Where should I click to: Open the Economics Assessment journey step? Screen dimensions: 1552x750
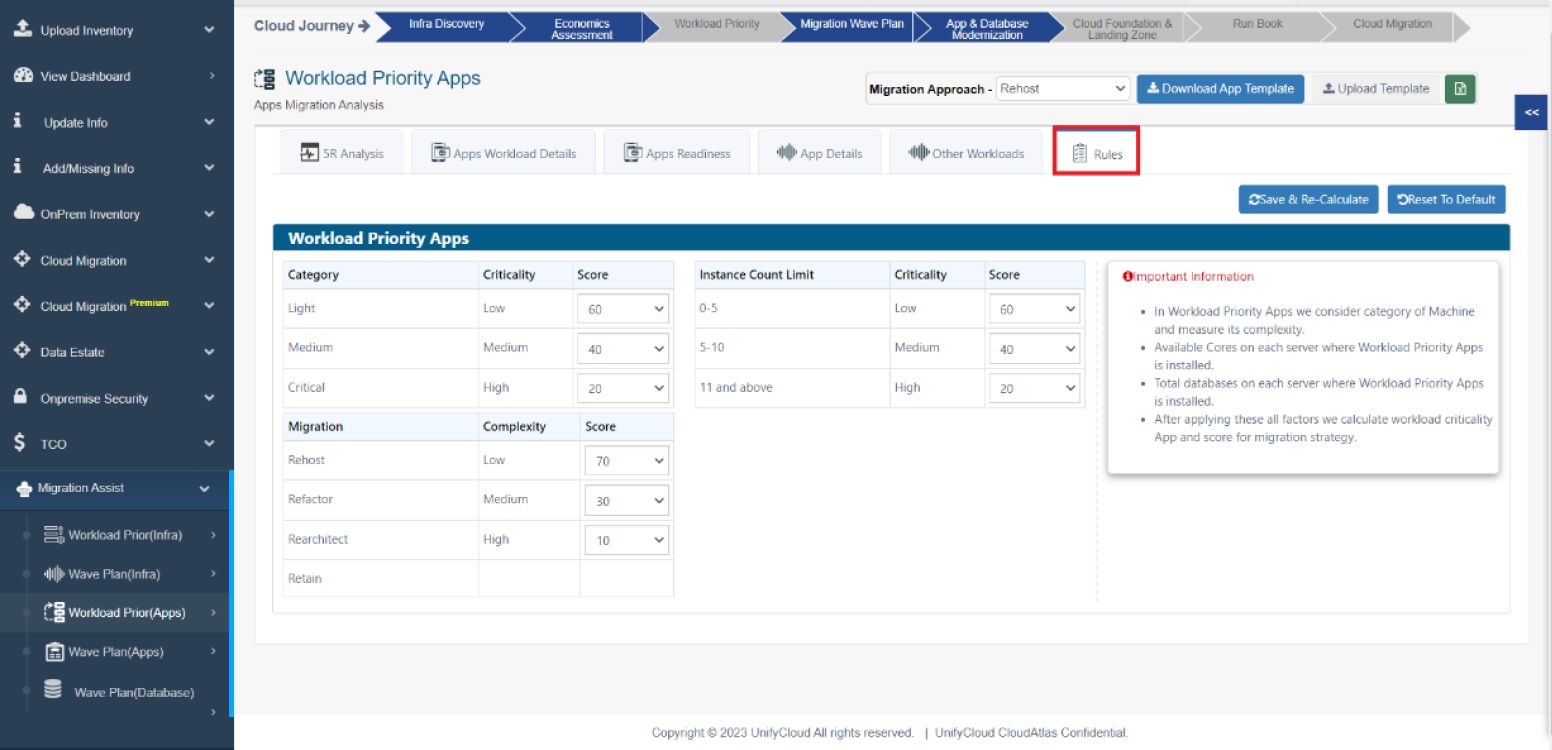[581, 28]
